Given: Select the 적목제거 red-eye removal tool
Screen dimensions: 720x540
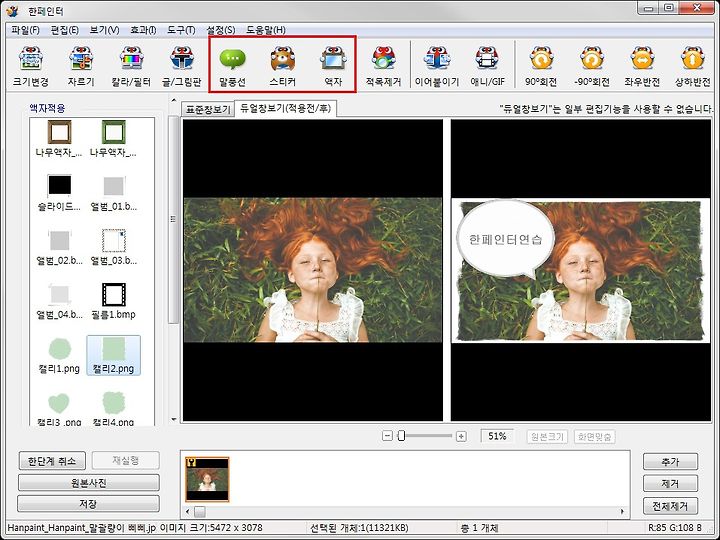Looking at the screenshot, I should click(383, 67).
